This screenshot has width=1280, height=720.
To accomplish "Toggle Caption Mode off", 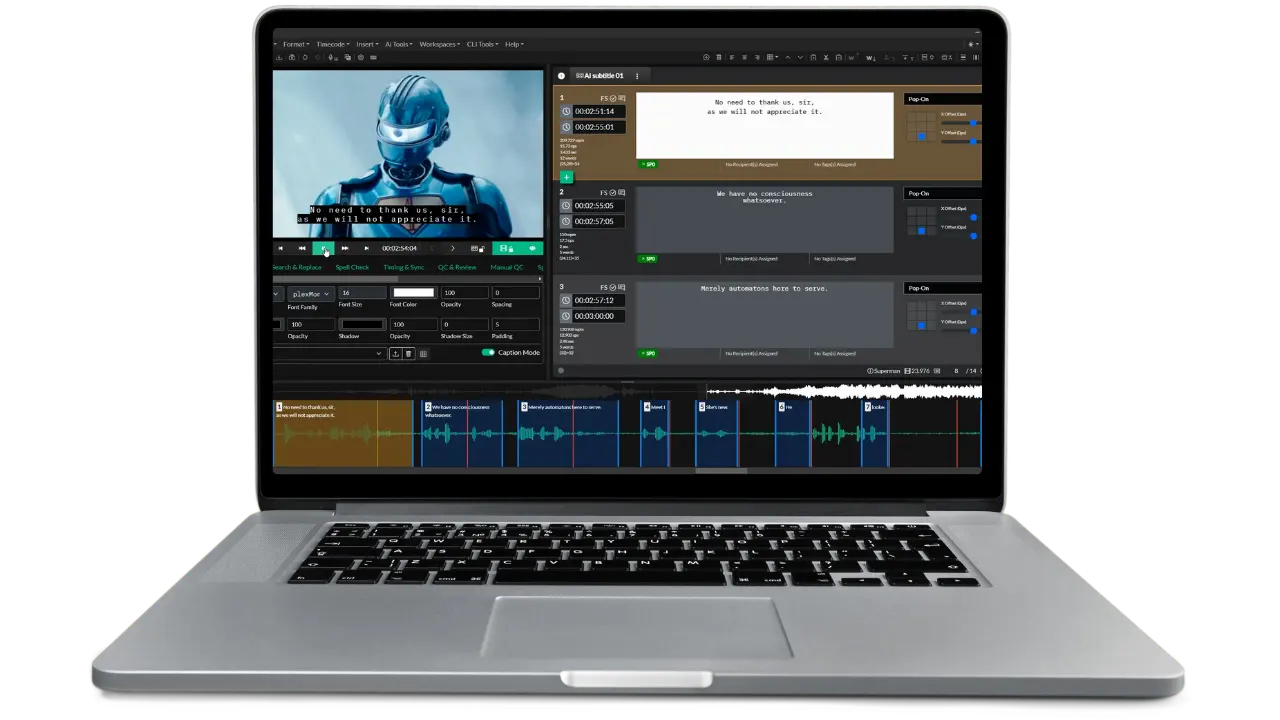I will coord(488,352).
